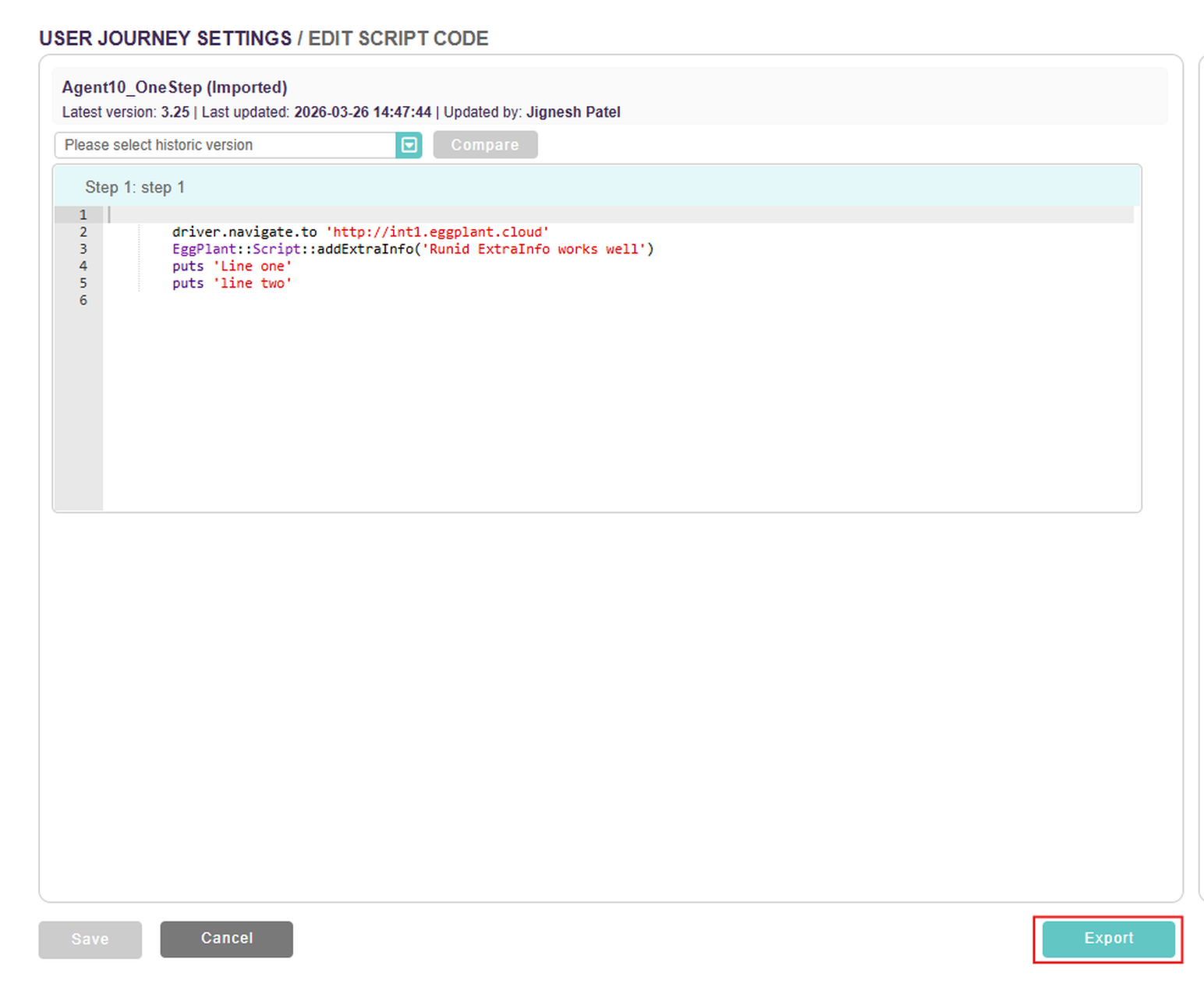This screenshot has width=1204, height=987.
Task: Click the 'line two' string in line 5
Action: [253, 283]
